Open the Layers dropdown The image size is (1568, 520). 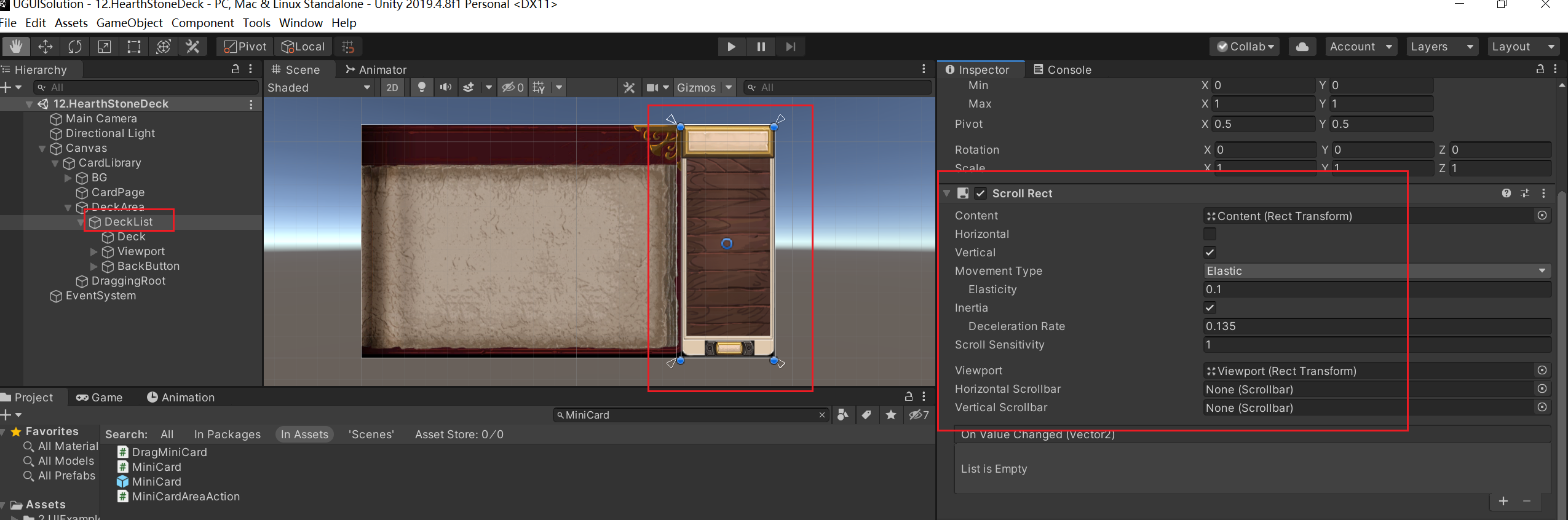pos(1442,47)
